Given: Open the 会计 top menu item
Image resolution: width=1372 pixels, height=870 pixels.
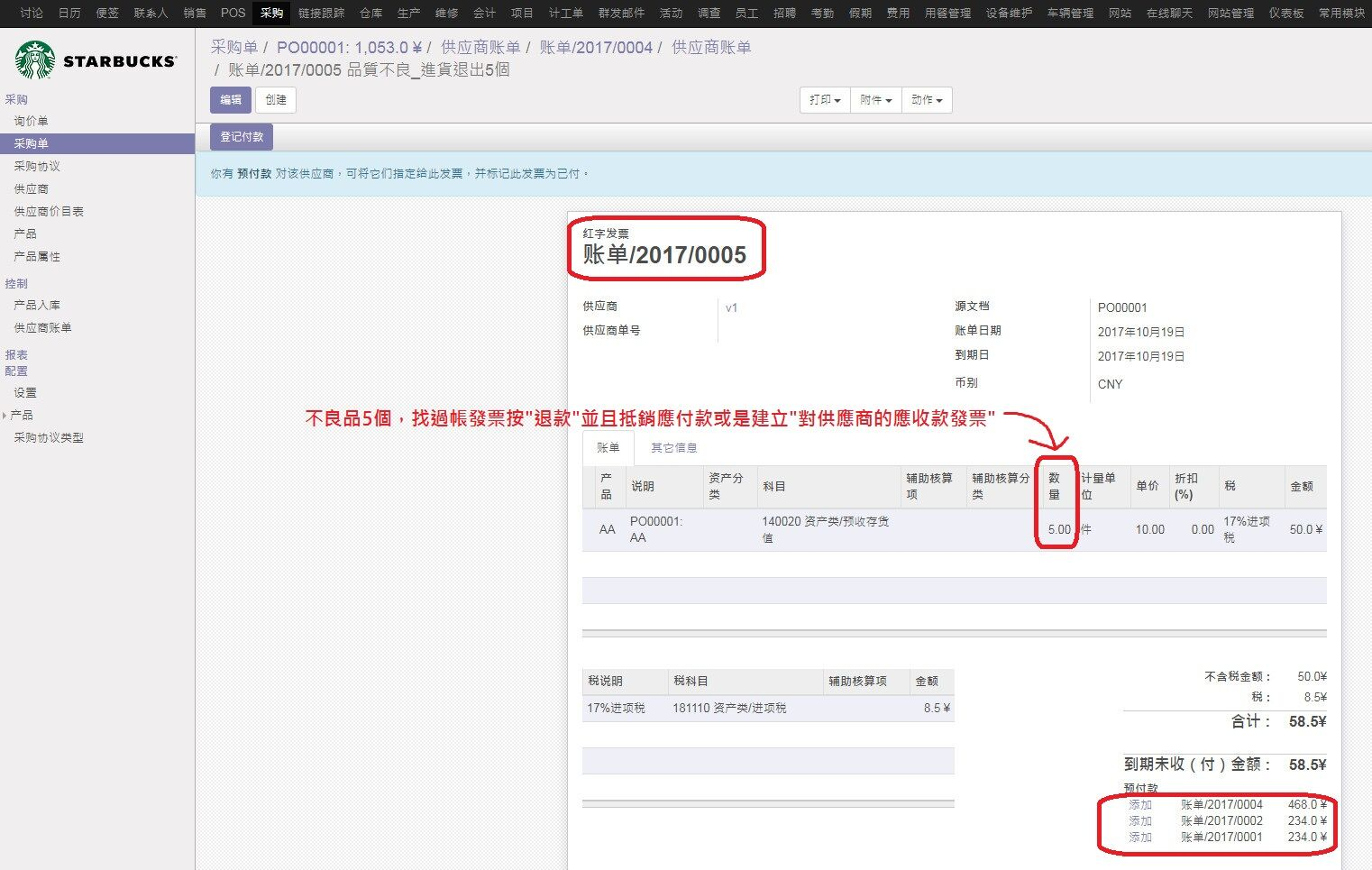Looking at the screenshot, I should [x=485, y=13].
